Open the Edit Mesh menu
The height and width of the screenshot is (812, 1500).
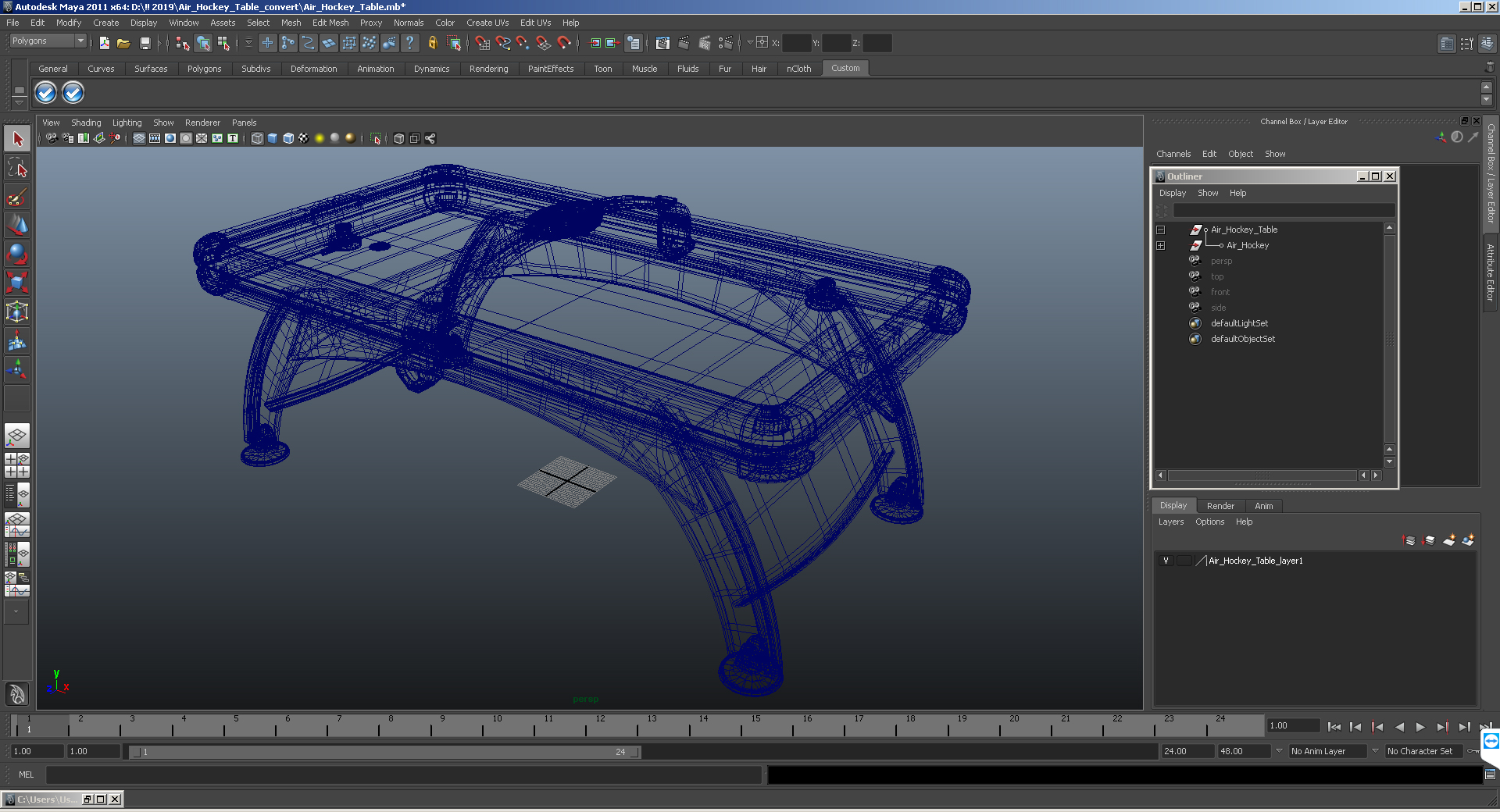tap(330, 23)
